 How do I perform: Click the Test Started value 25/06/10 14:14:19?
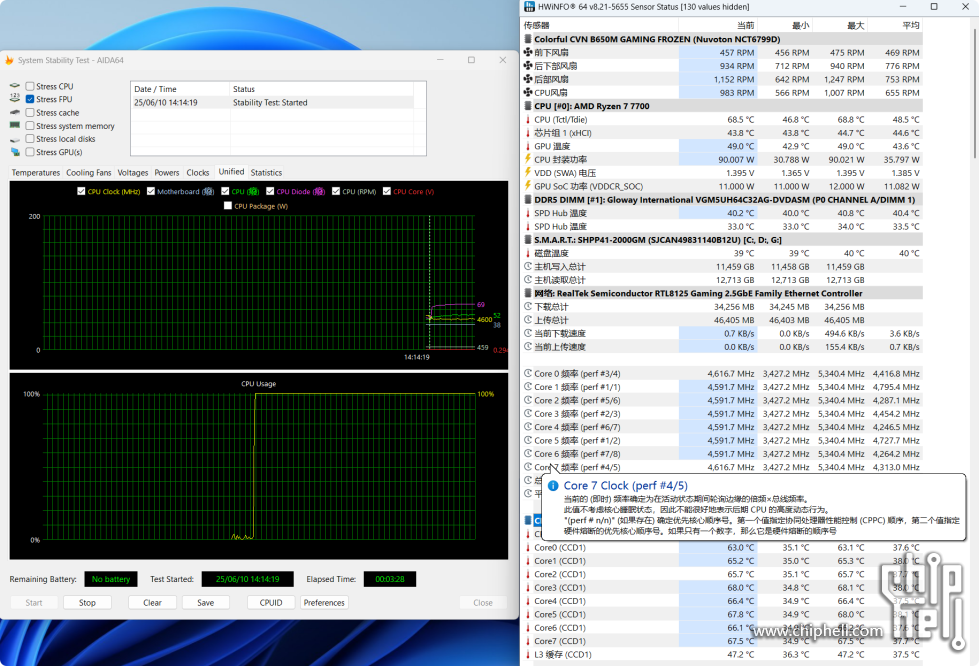coord(247,579)
